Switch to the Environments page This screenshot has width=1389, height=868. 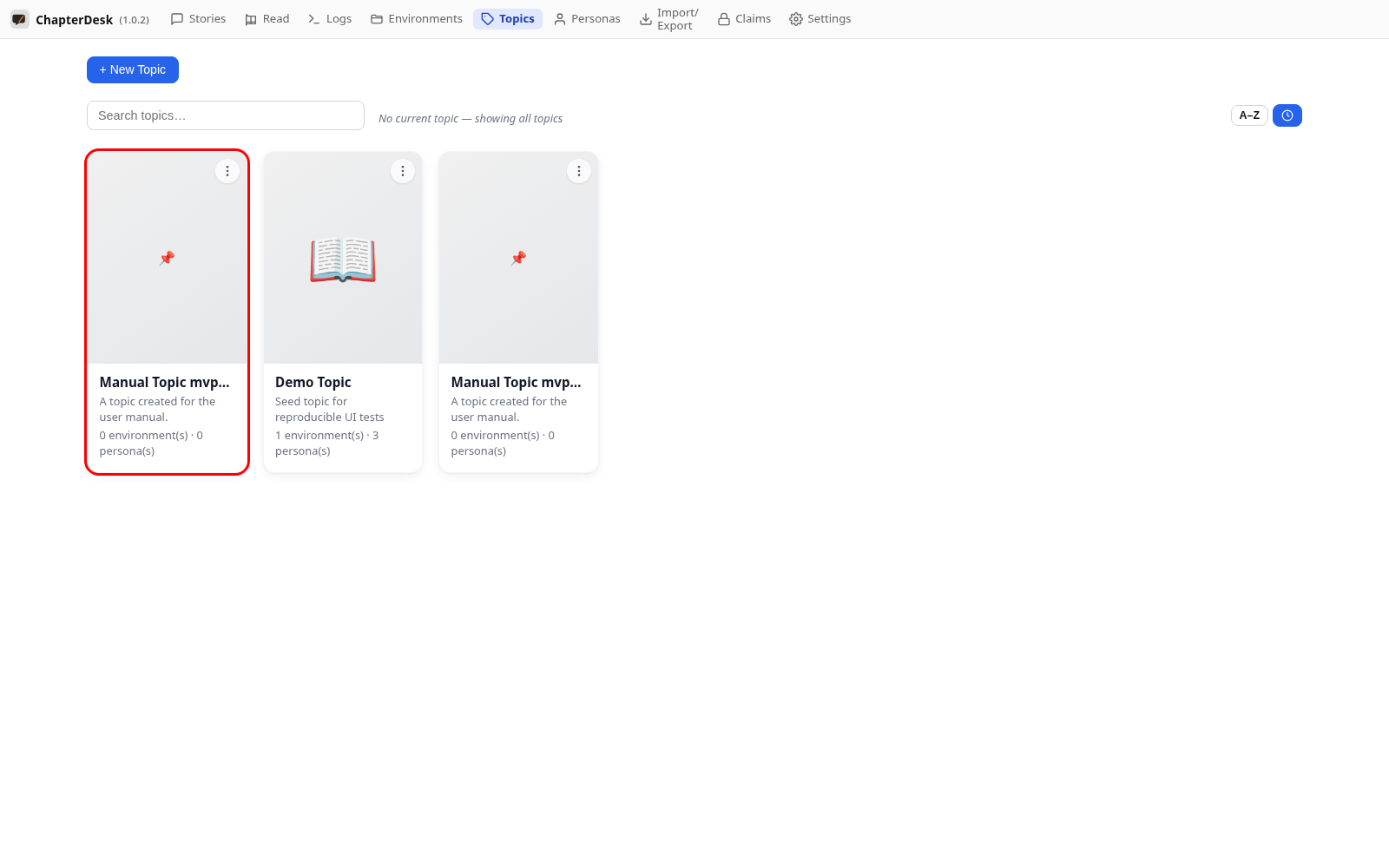pos(417,19)
